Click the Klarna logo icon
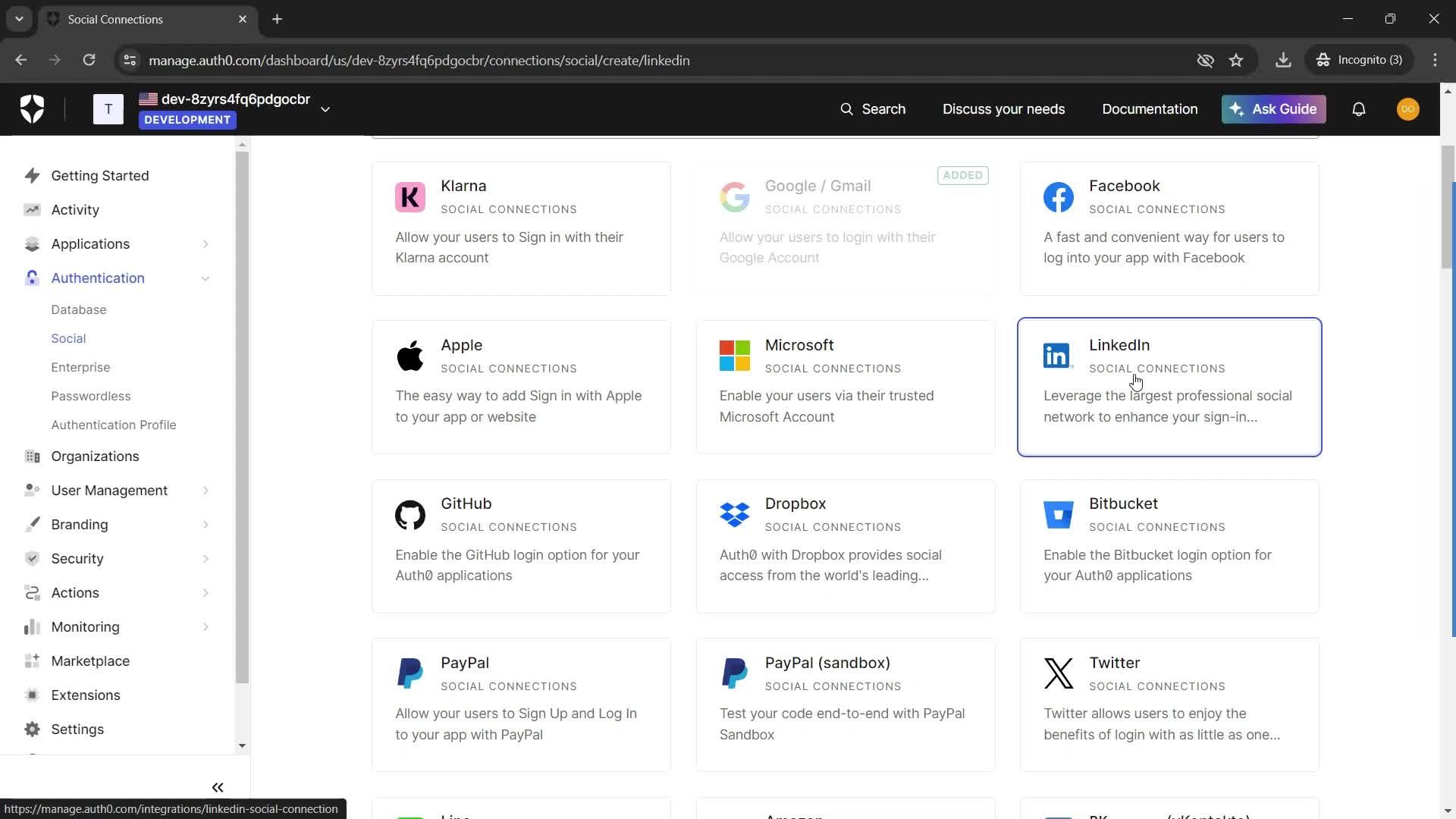Image resolution: width=1456 pixels, height=819 pixels. (410, 197)
